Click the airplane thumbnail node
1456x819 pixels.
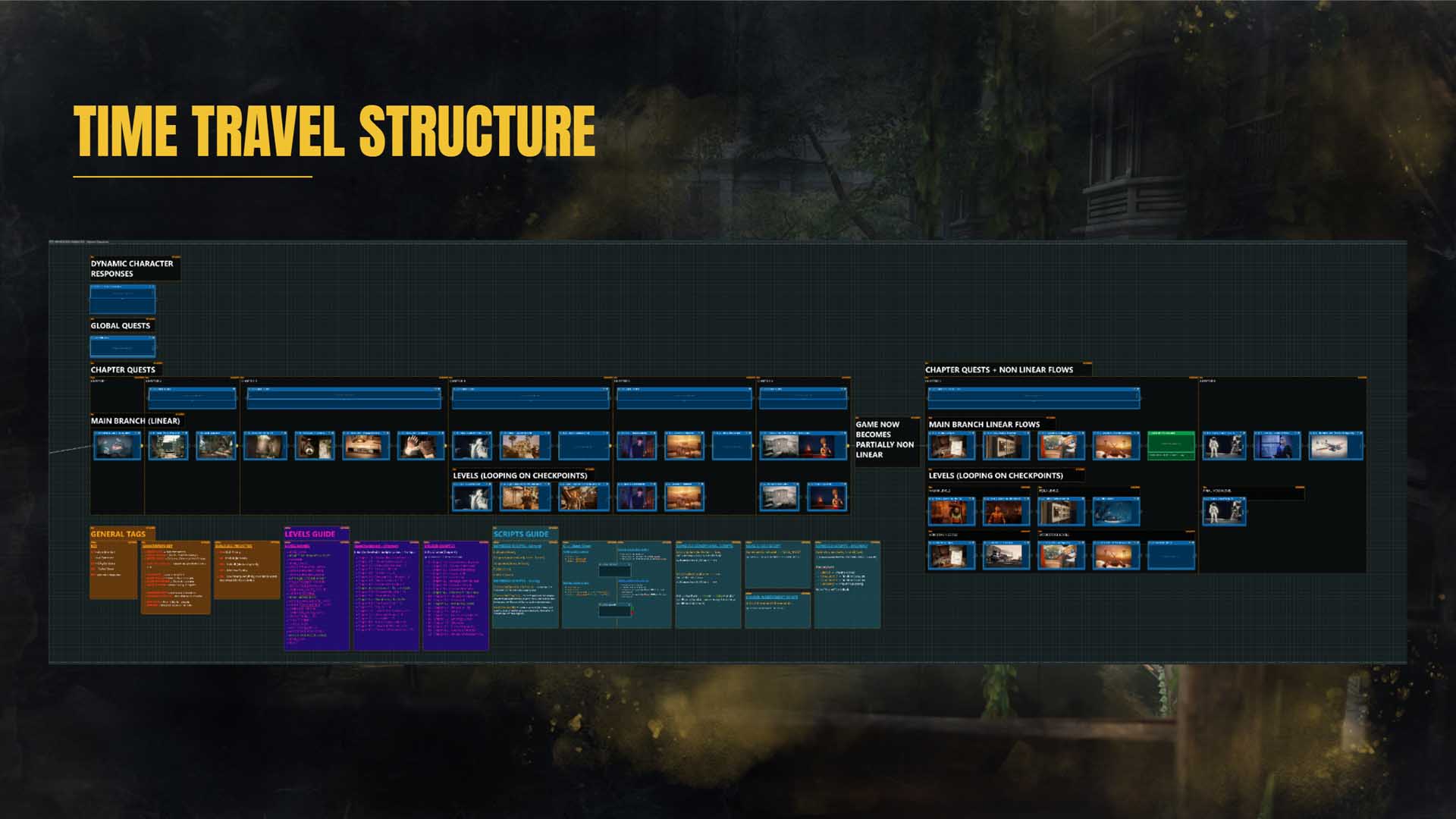[x=1335, y=445]
